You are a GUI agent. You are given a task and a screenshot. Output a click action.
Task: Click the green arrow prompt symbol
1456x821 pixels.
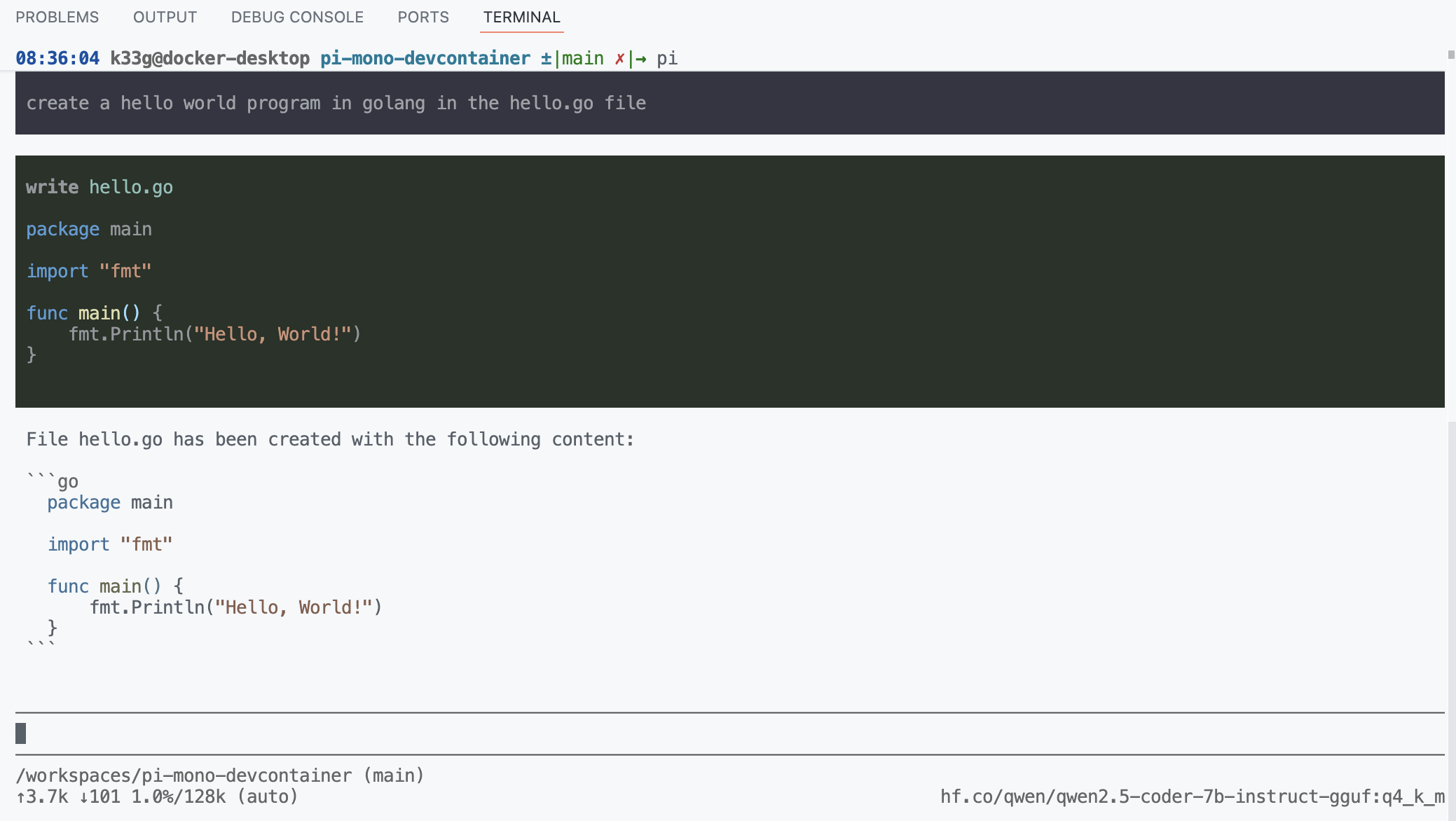pyautogui.click(x=640, y=59)
